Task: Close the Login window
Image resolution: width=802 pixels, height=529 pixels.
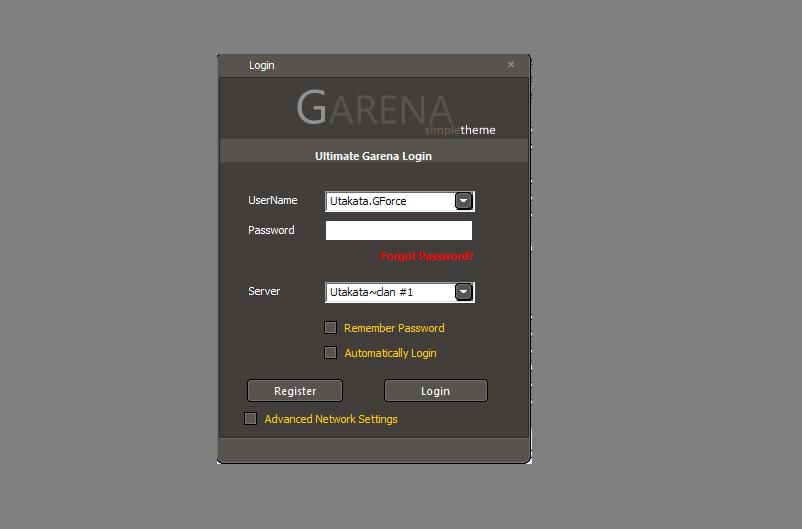Action: click(x=511, y=65)
